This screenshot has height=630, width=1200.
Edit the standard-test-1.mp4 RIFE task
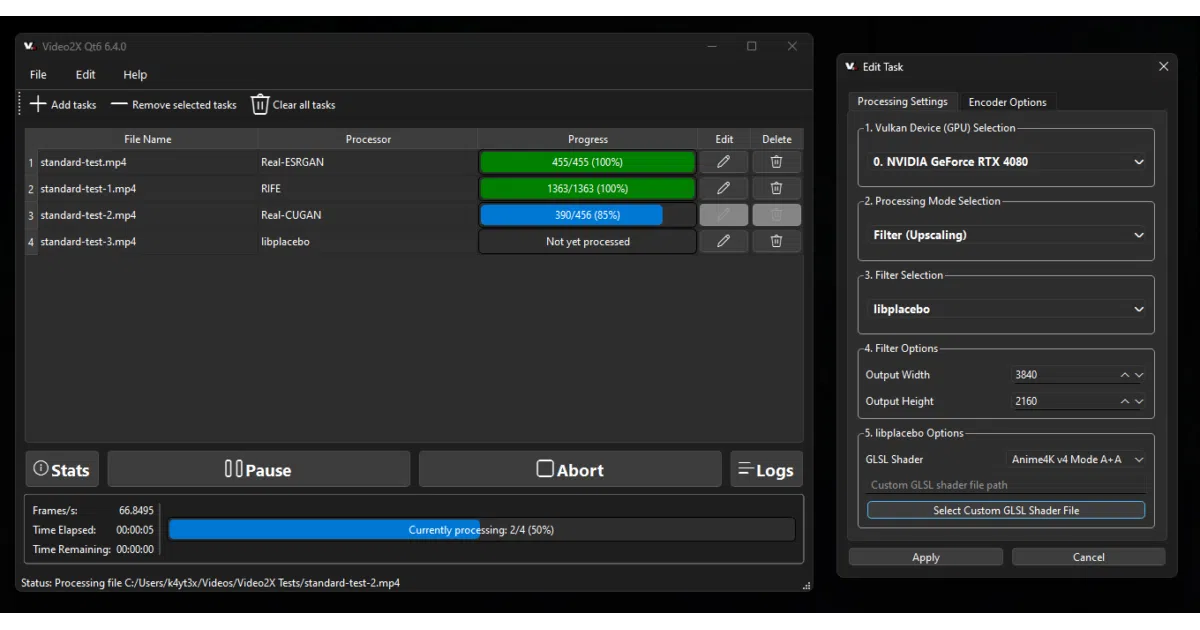click(723, 188)
